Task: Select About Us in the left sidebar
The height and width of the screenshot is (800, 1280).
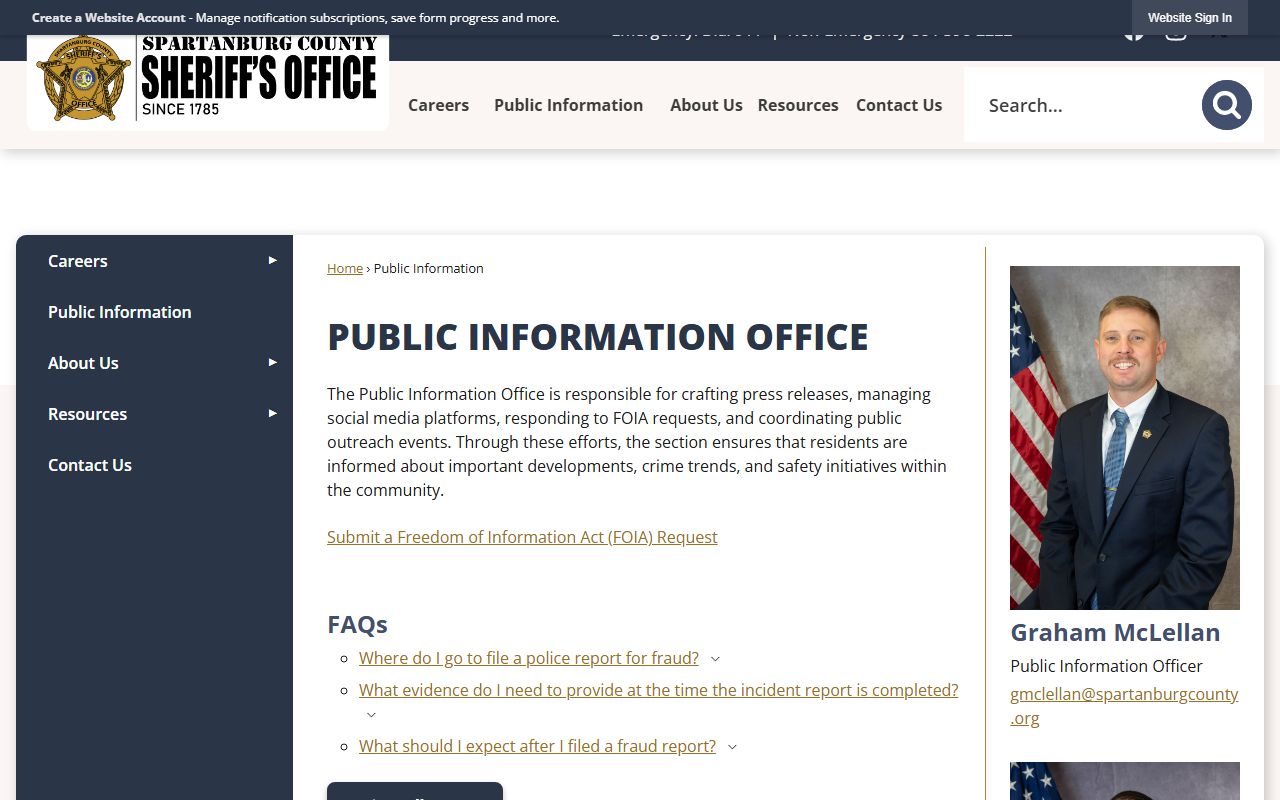Action: [83, 363]
